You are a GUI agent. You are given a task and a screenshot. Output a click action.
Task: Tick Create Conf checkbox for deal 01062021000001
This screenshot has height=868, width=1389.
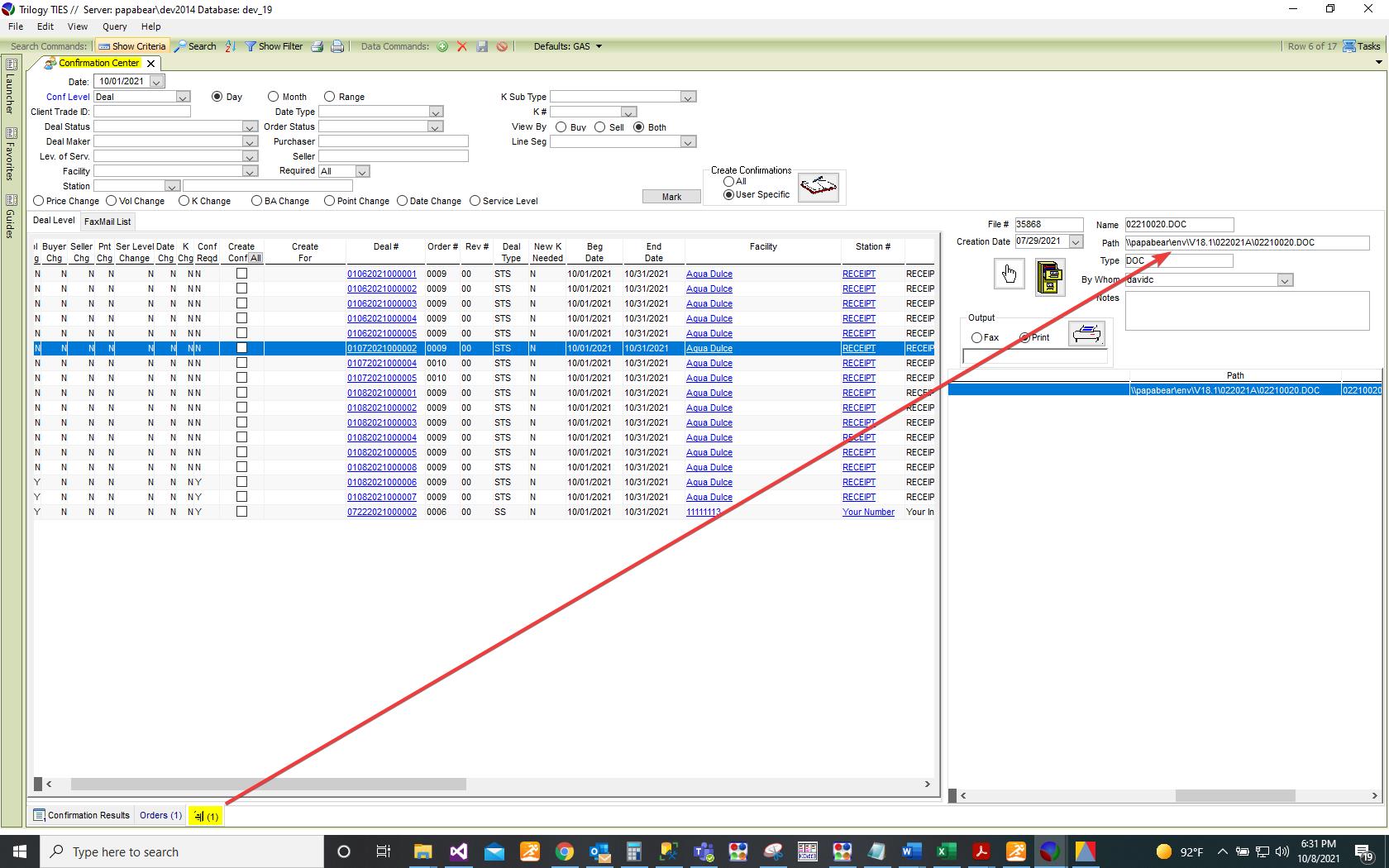click(241, 274)
